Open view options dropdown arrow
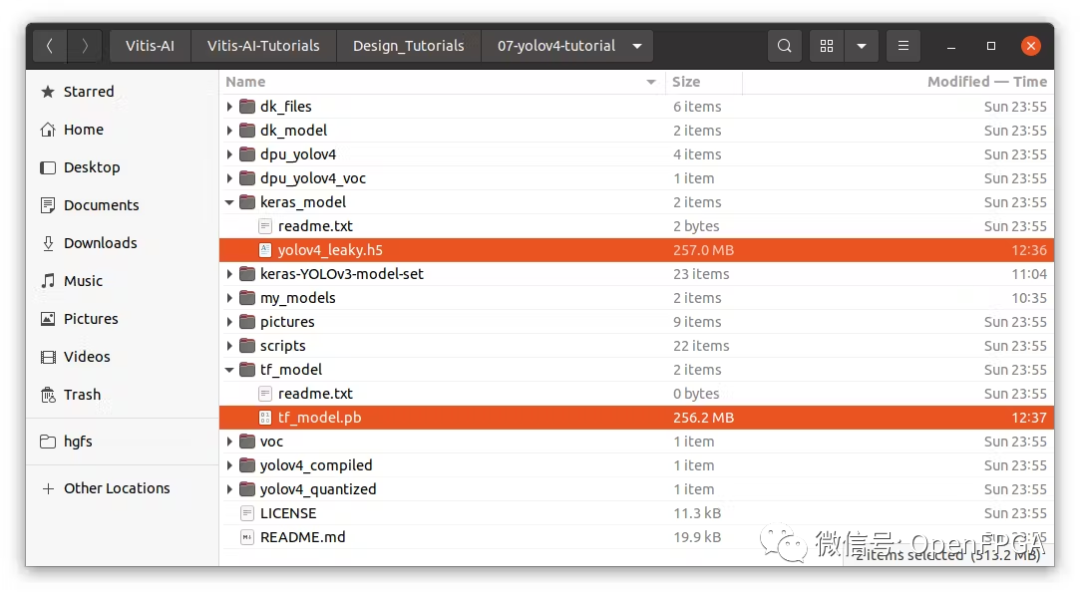 [x=861, y=46]
